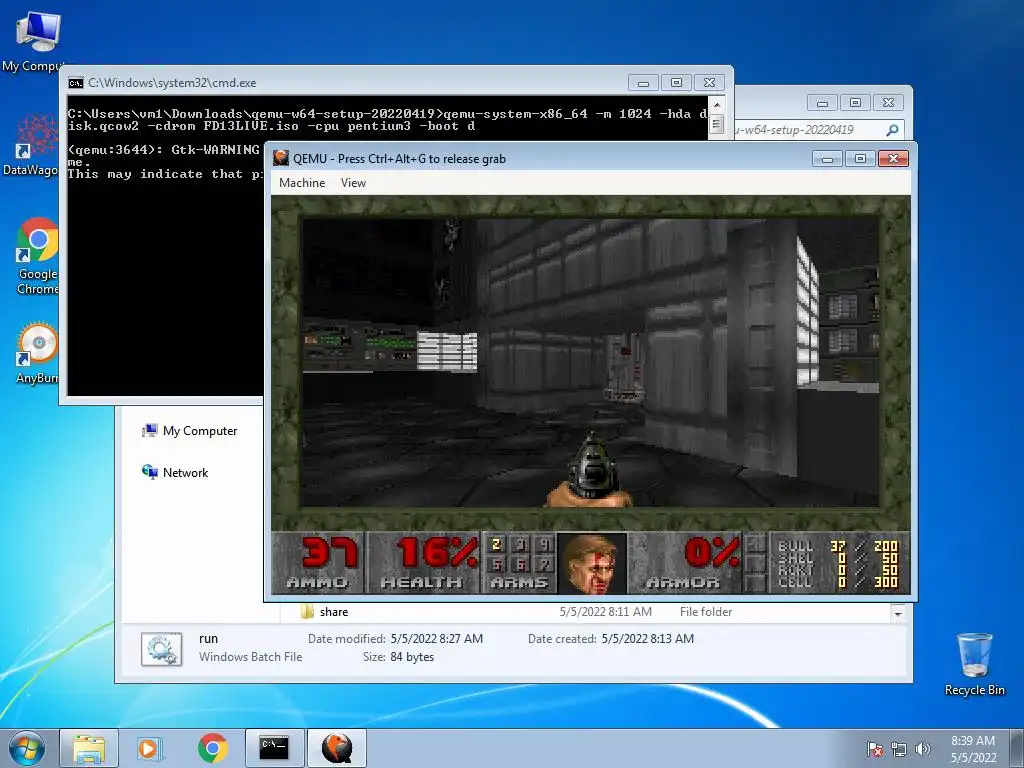Viewport: 1024px width, 768px height.
Task: Open Windows Media Player from the taskbar
Action: 150,748
